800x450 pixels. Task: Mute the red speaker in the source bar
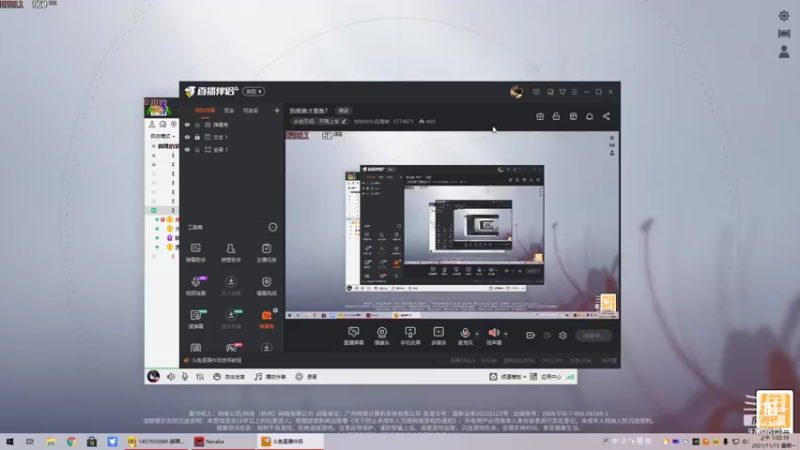[x=493, y=333]
